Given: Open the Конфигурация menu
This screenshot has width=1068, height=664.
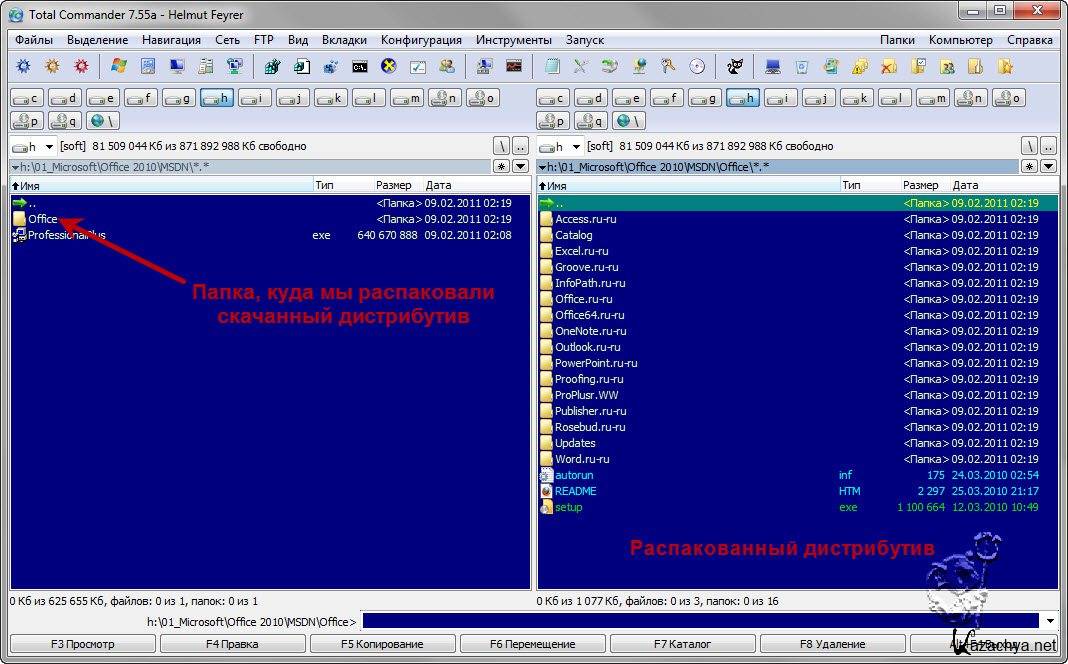Looking at the screenshot, I should (420, 40).
